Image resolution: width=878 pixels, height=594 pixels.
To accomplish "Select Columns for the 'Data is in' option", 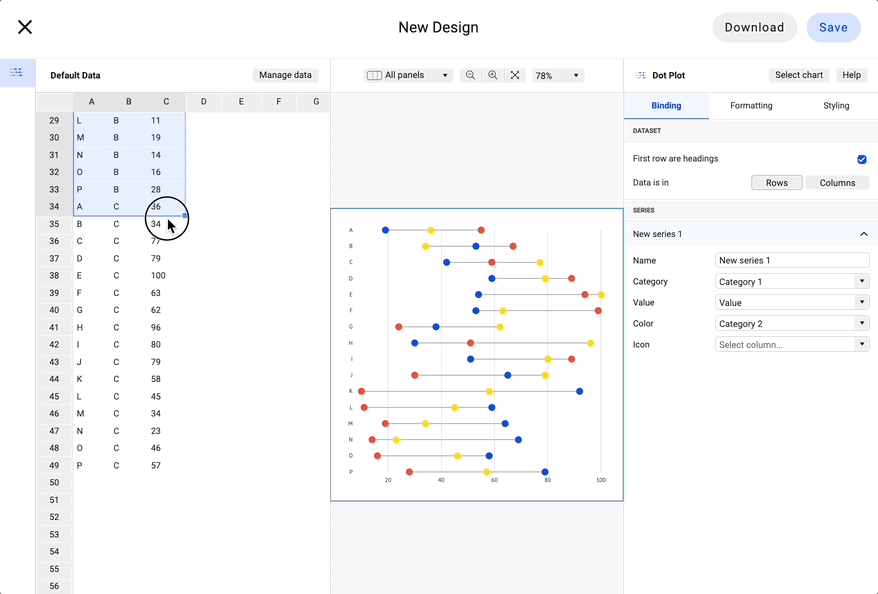I will coord(838,183).
